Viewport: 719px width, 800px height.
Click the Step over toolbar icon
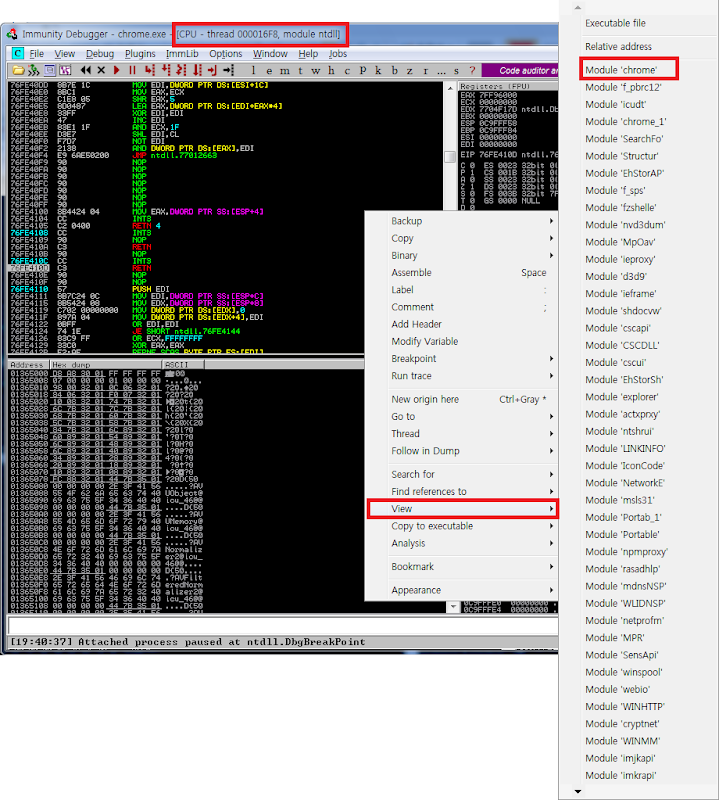(166, 70)
